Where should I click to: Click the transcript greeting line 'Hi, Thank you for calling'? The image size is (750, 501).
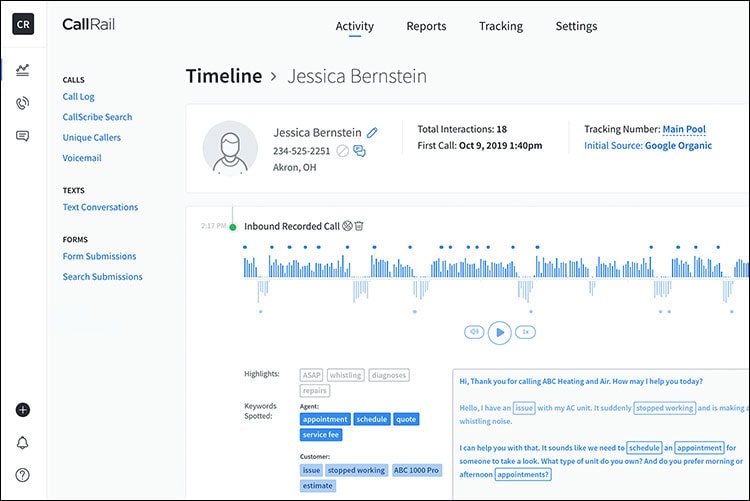[x=581, y=381]
